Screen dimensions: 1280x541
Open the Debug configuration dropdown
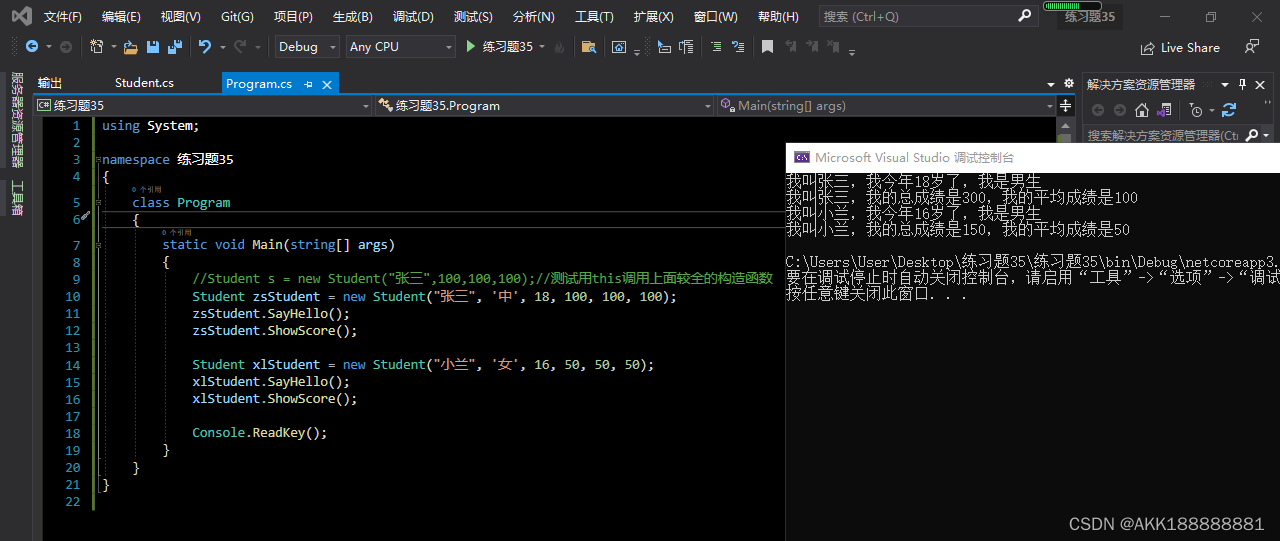pyautogui.click(x=306, y=47)
